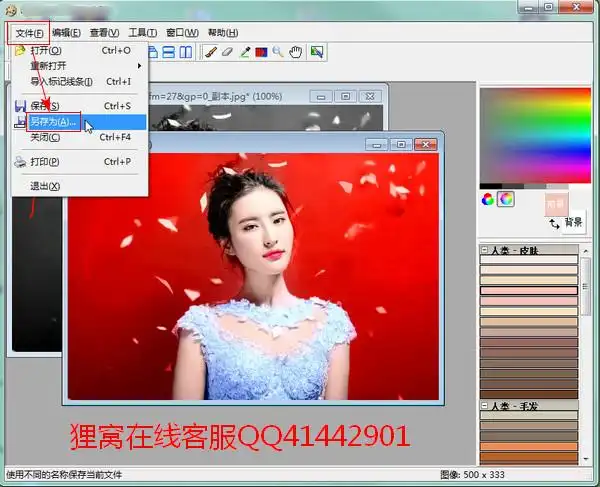
Task: Select the Eraser tool in toolbar
Action: coord(227,52)
